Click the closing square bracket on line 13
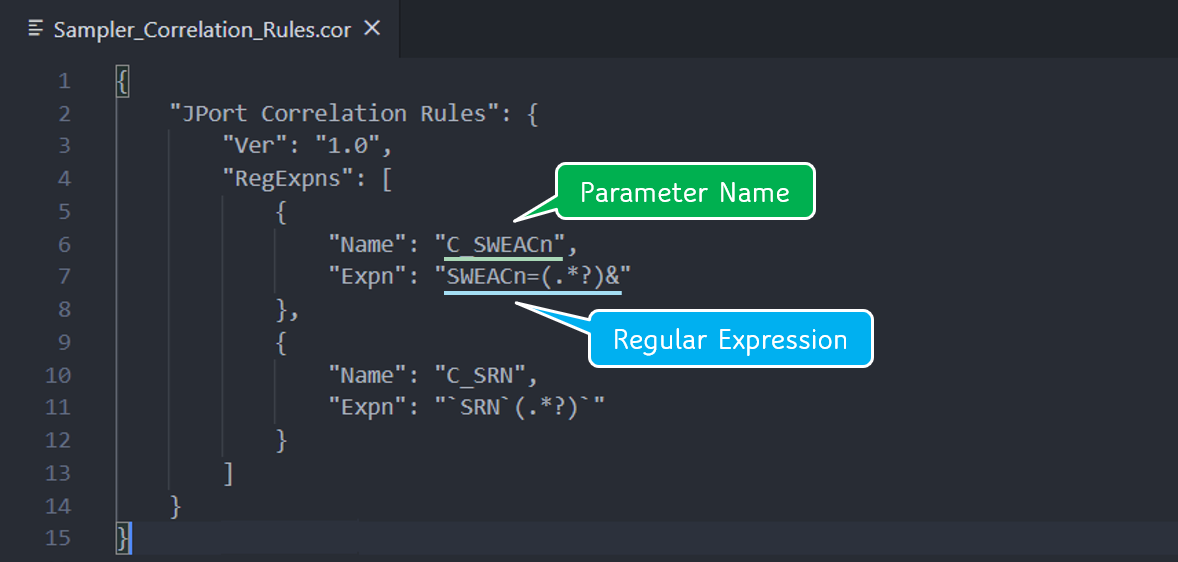 pos(229,473)
